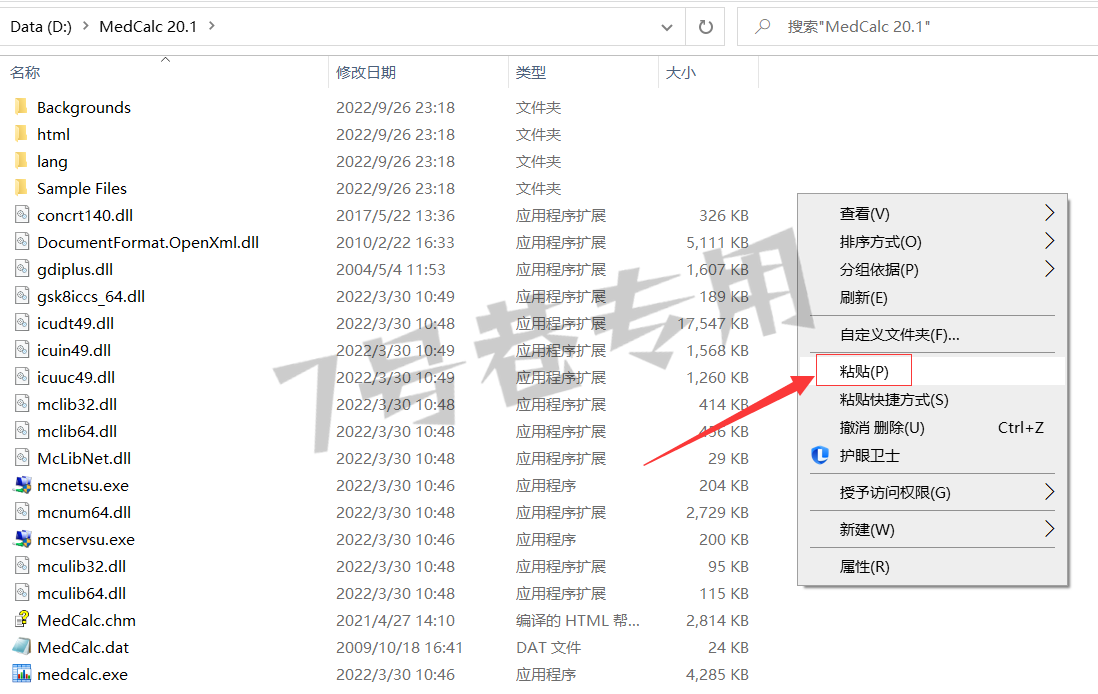This screenshot has width=1098, height=694.
Task: Select 粘贴快捷方式(S) menu entry
Action: pos(933,400)
